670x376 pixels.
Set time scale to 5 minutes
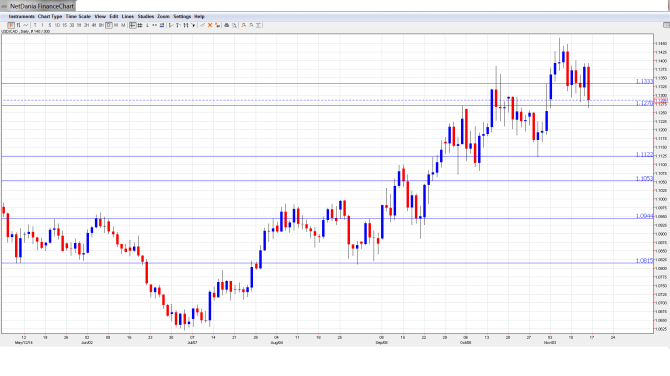pyautogui.click(x=50, y=25)
